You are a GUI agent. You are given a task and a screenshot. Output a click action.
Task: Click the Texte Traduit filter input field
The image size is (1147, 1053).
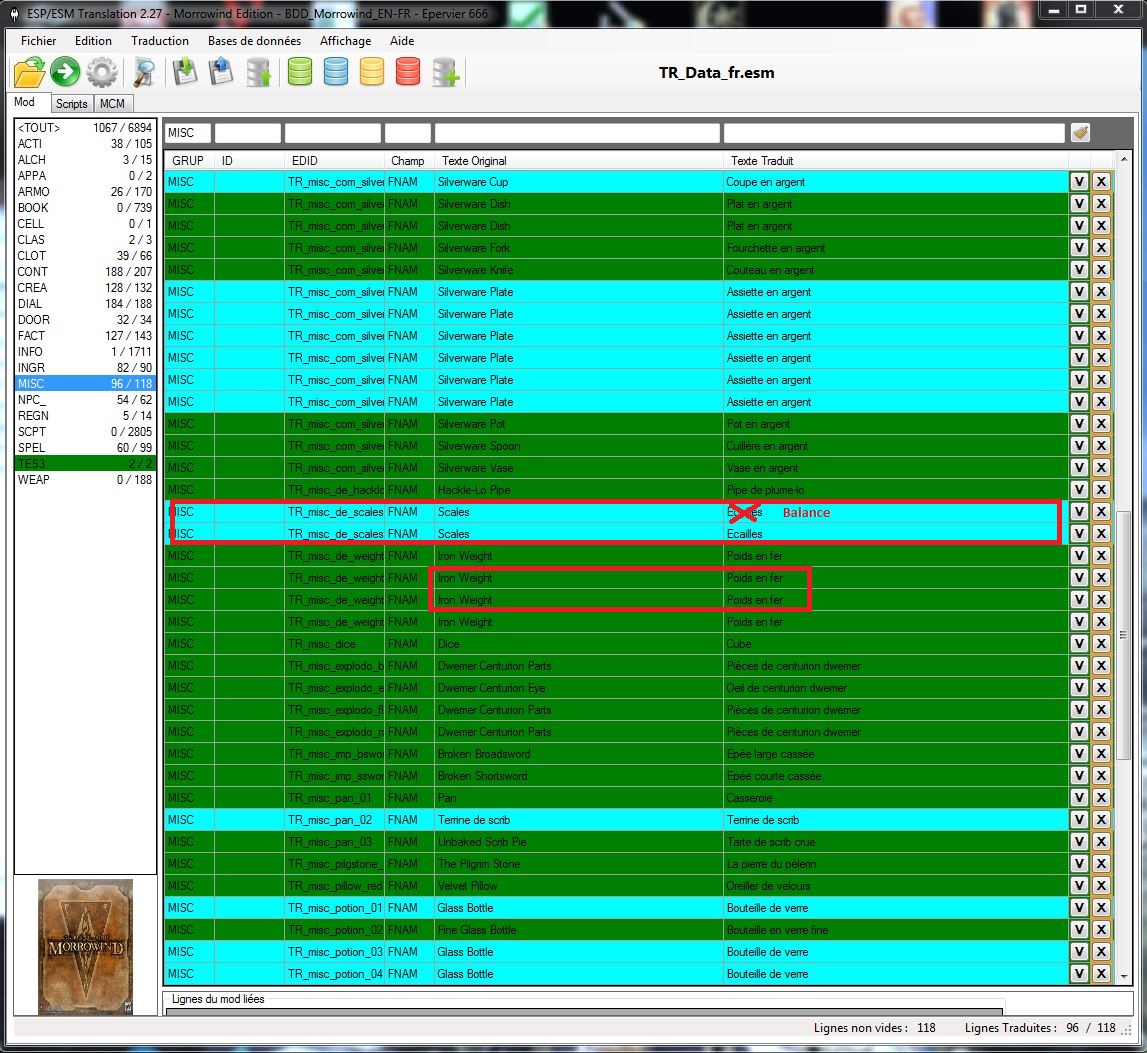pyautogui.click(x=893, y=132)
